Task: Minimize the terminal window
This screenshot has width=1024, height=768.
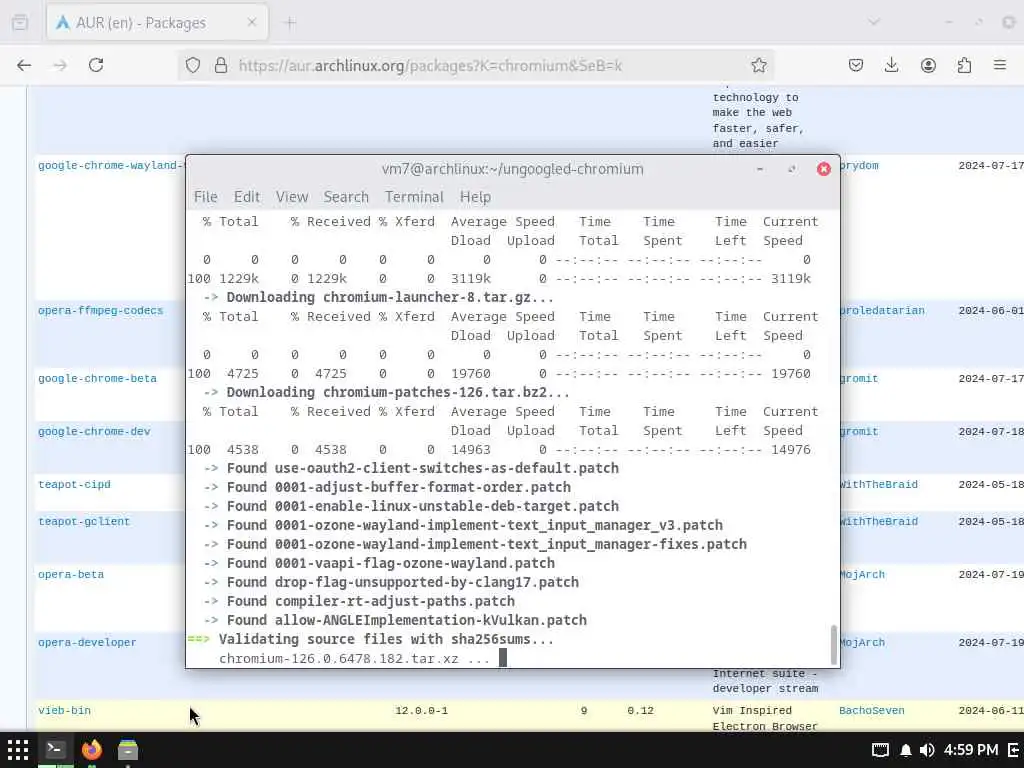Action: (760, 169)
